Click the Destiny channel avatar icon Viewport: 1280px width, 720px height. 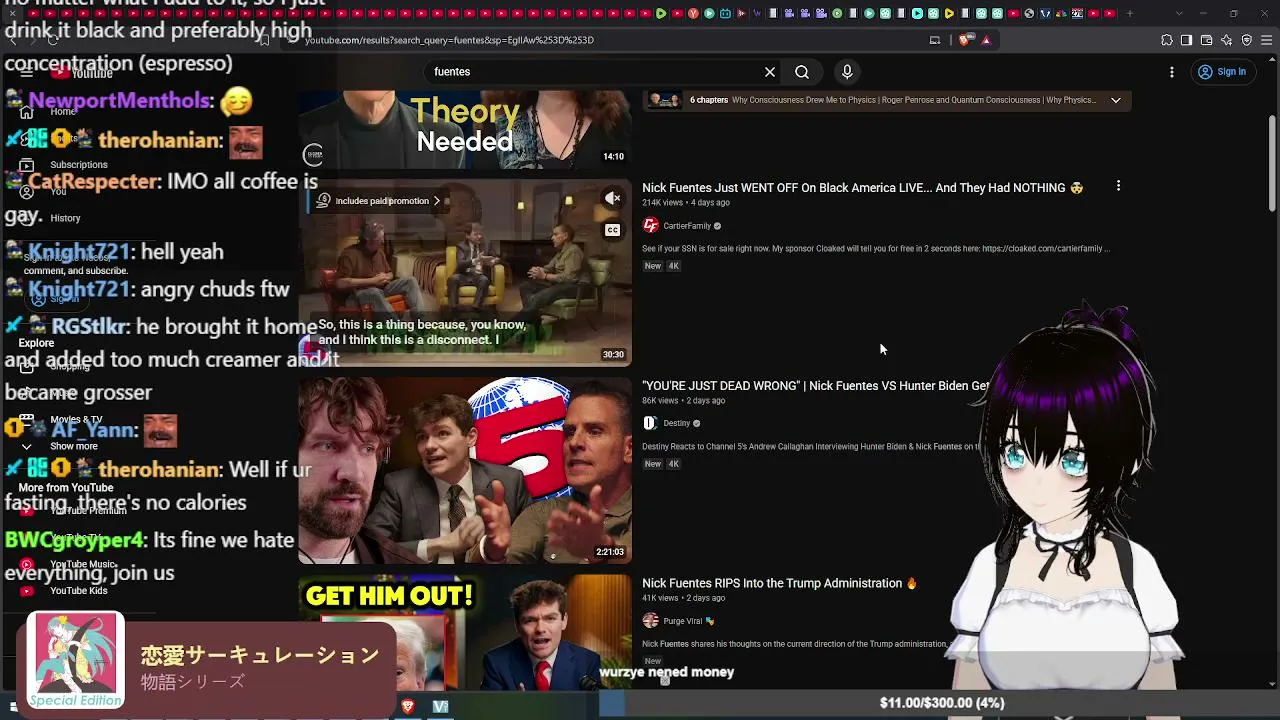click(x=650, y=423)
